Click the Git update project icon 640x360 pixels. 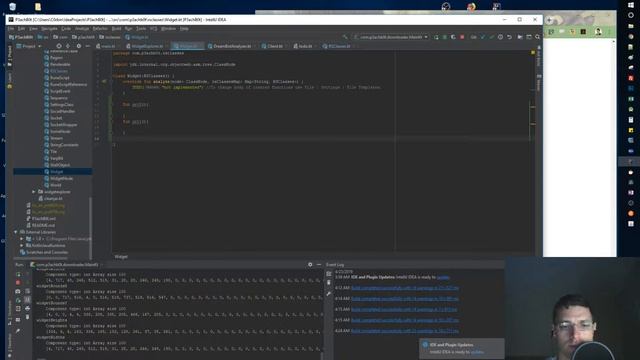(483, 37)
